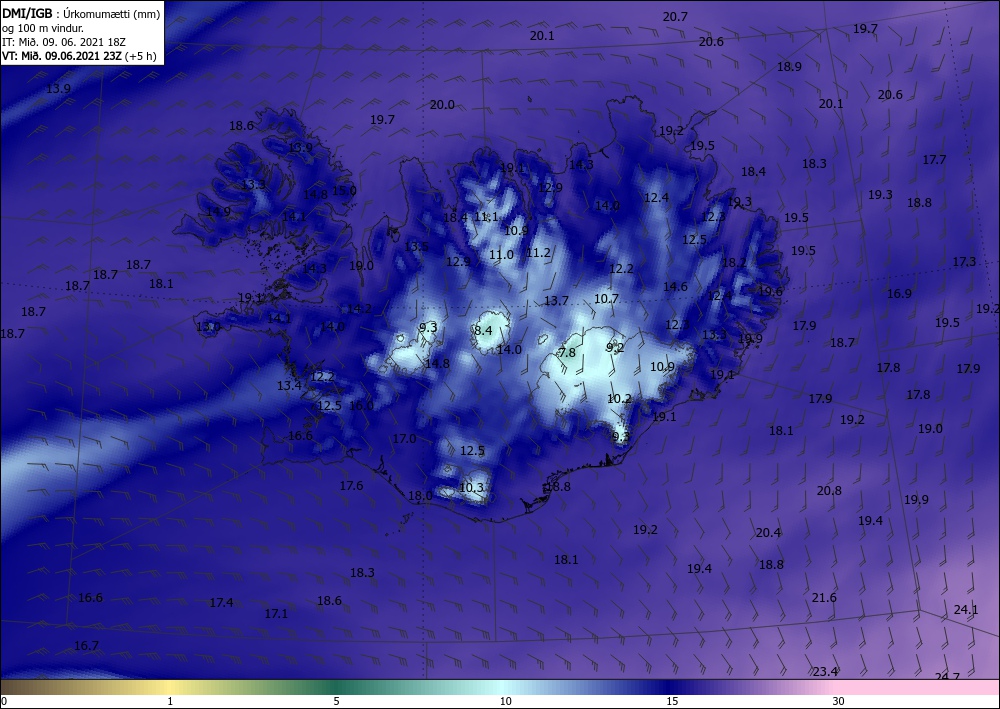Viewport: 1000px width, 709px height.
Task: Click the 11.1 value on the map
Action: pyautogui.click(x=486, y=217)
